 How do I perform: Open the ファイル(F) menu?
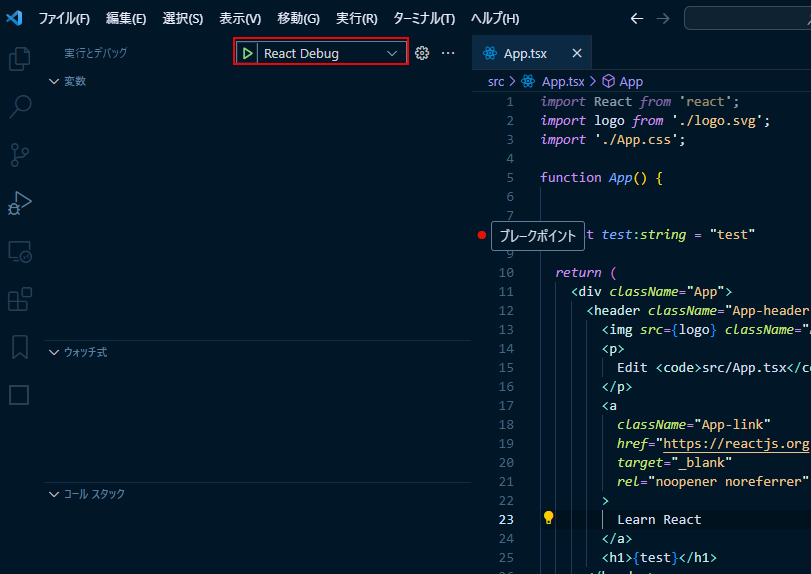coord(64,19)
